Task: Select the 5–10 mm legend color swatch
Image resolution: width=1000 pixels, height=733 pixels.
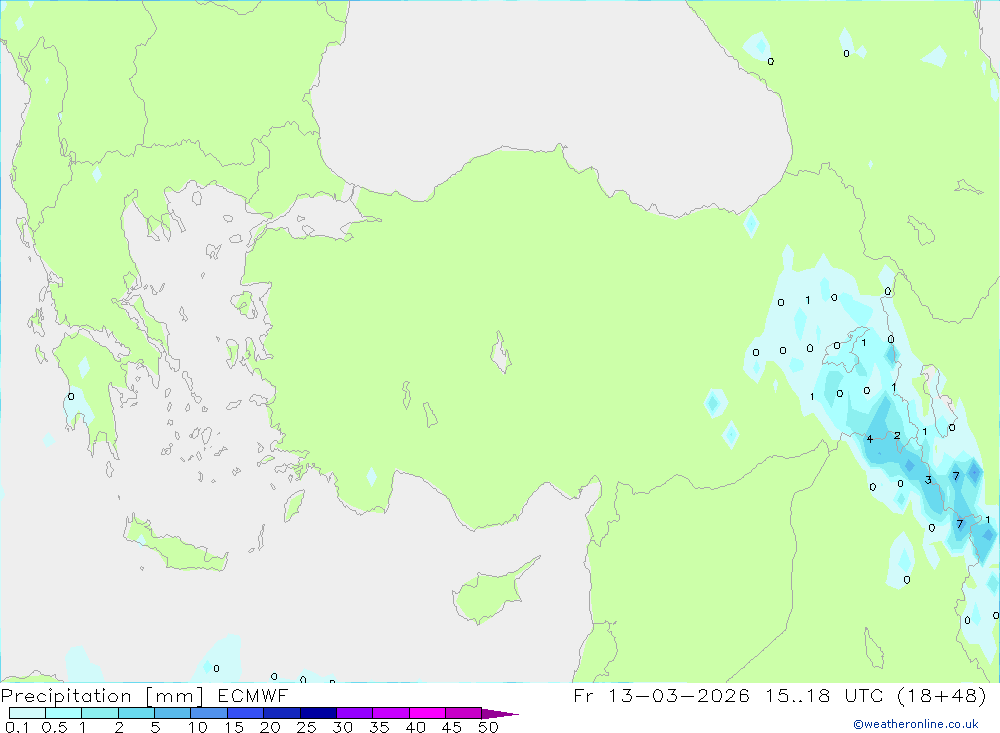Action: pyautogui.click(x=173, y=713)
